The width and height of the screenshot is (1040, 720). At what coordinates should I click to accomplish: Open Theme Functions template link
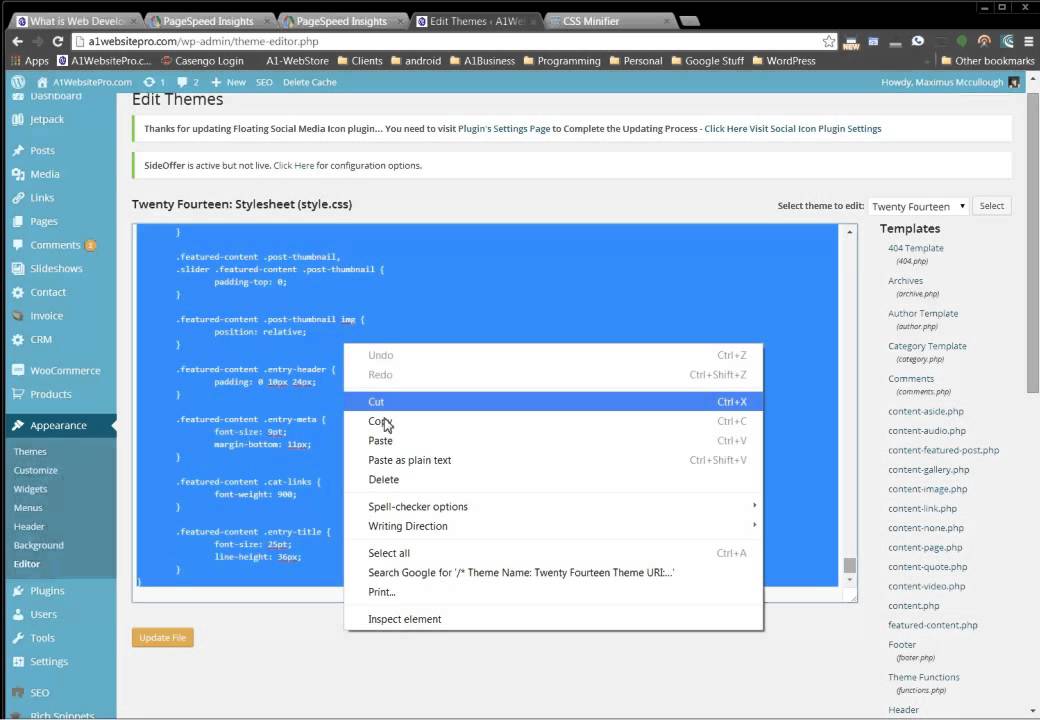coord(924,678)
